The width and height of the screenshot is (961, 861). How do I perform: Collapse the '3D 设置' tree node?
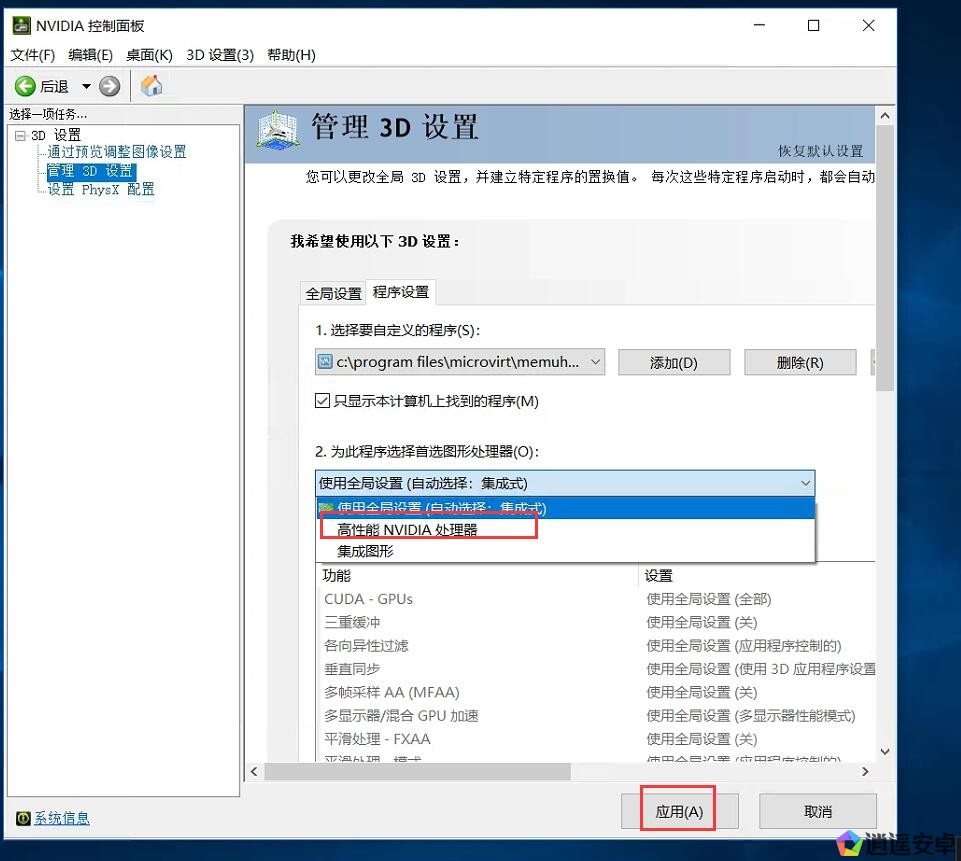[x=20, y=135]
